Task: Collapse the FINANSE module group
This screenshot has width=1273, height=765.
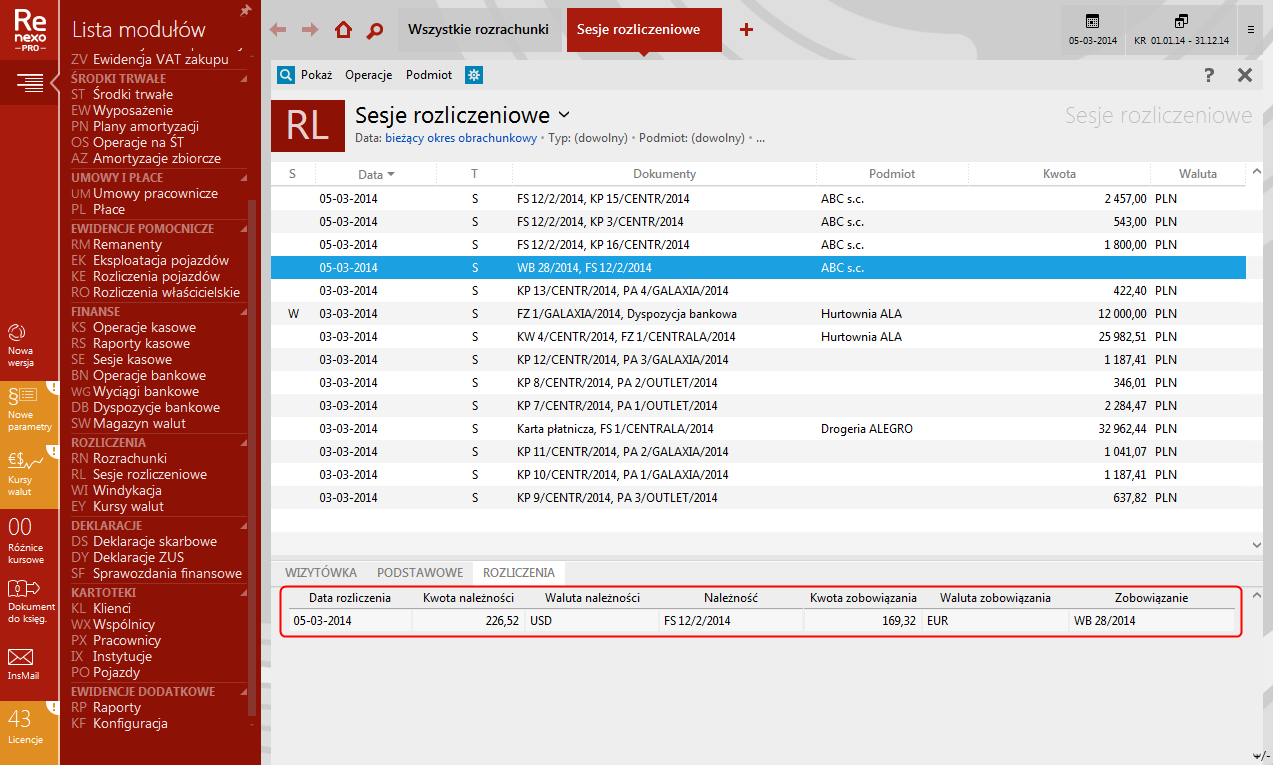Action: point(245,312)
